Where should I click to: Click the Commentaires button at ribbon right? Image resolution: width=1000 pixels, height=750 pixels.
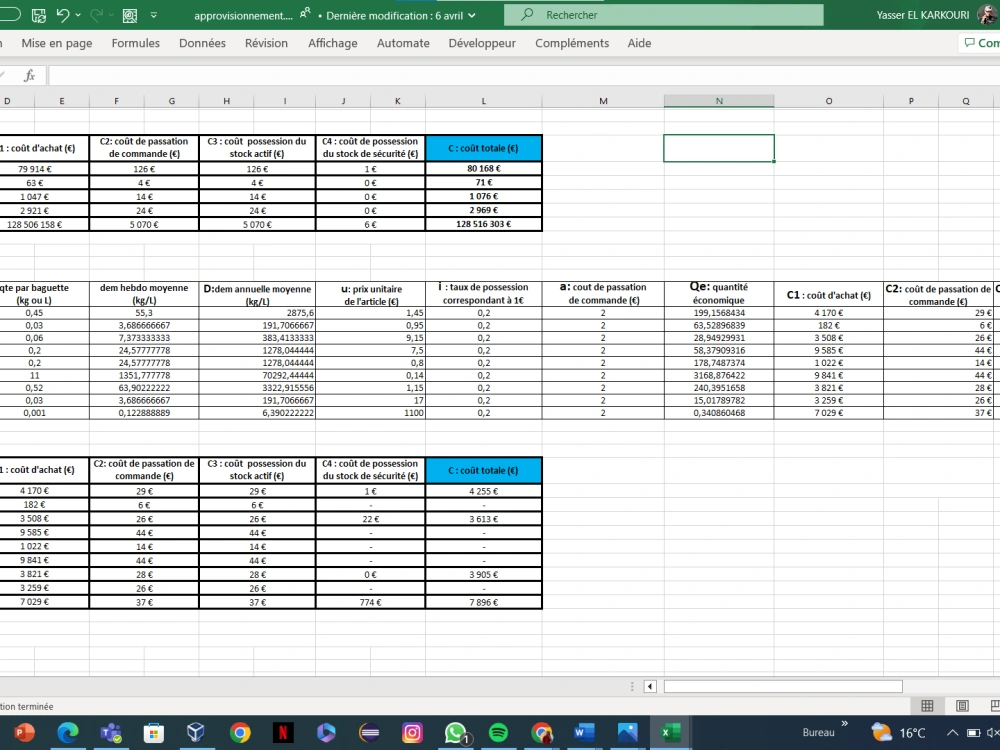point(981,43)
